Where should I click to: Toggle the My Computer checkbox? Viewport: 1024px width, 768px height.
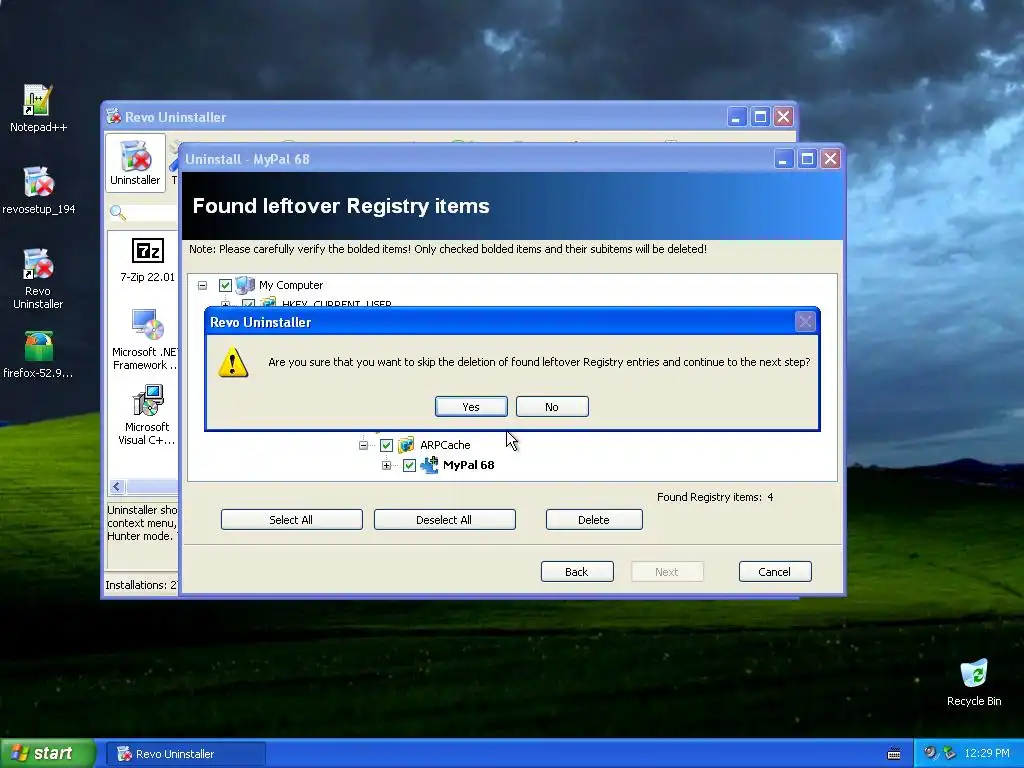click(225, 285)
